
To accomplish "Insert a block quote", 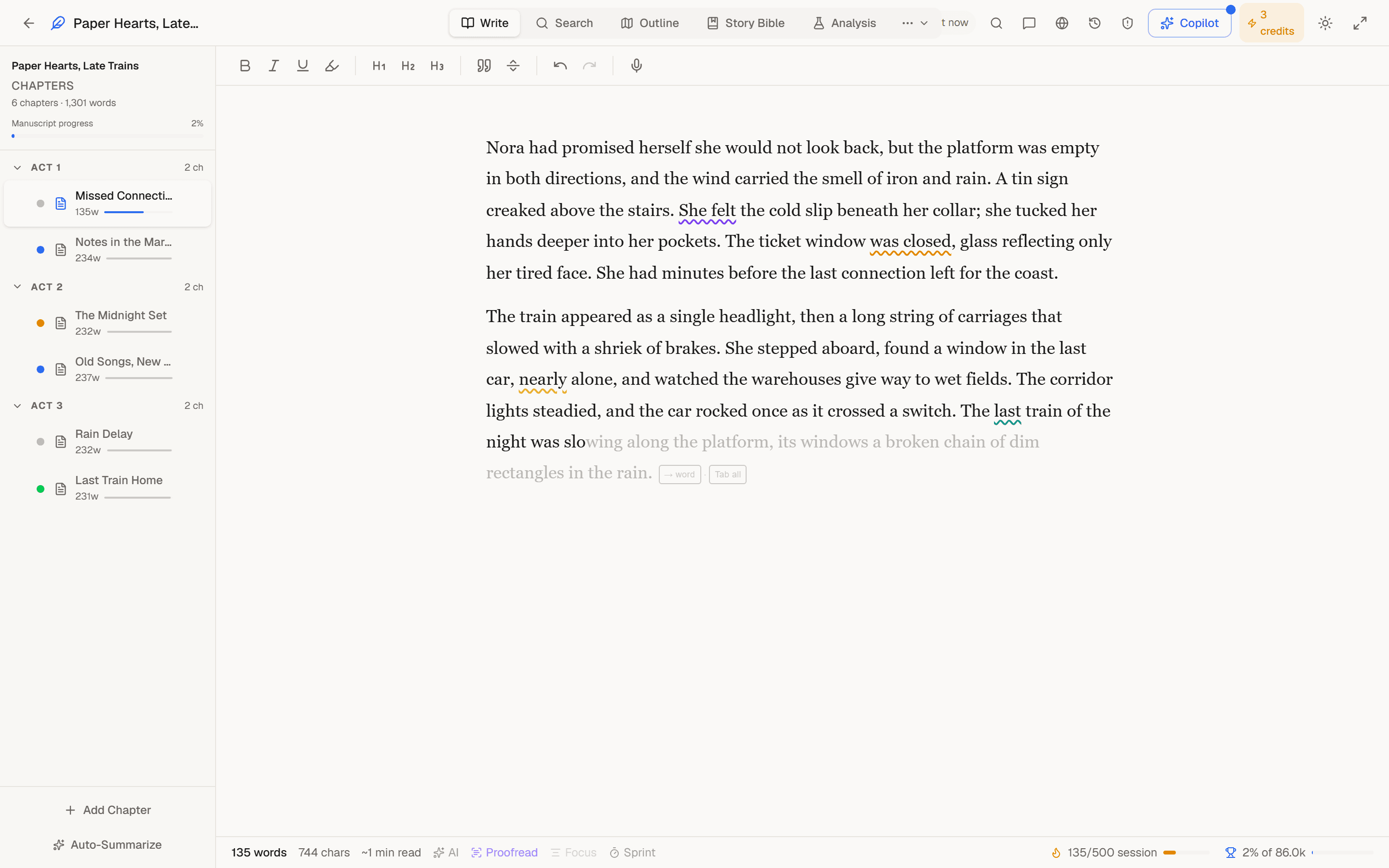I will click(484, 66).
